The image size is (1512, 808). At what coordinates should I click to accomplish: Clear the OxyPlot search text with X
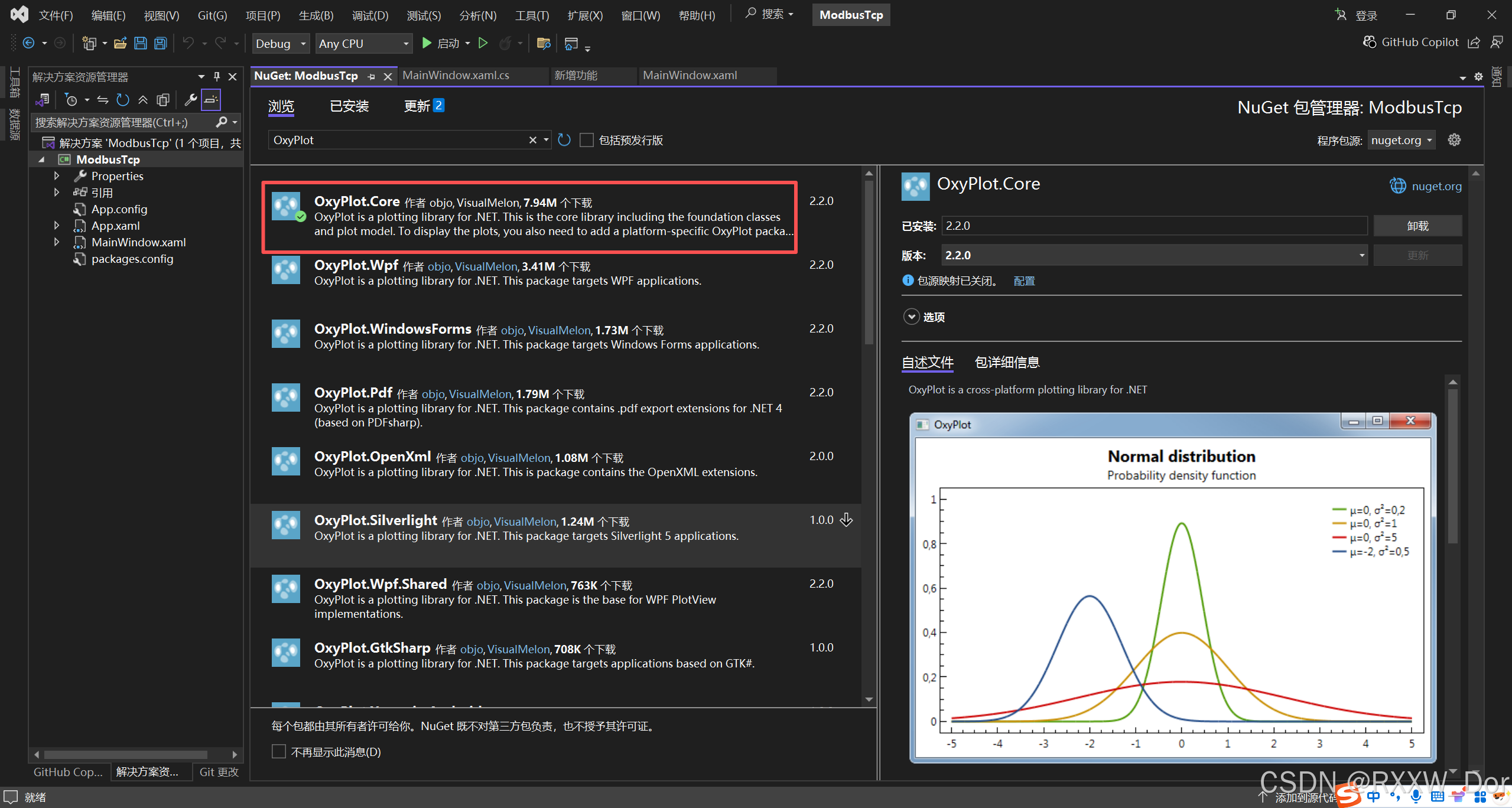pos(532,140)
